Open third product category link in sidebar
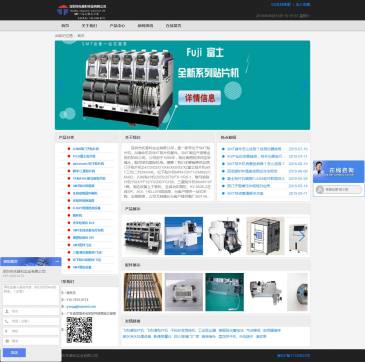This screenshot has width=365, height=362. point(88,164)
